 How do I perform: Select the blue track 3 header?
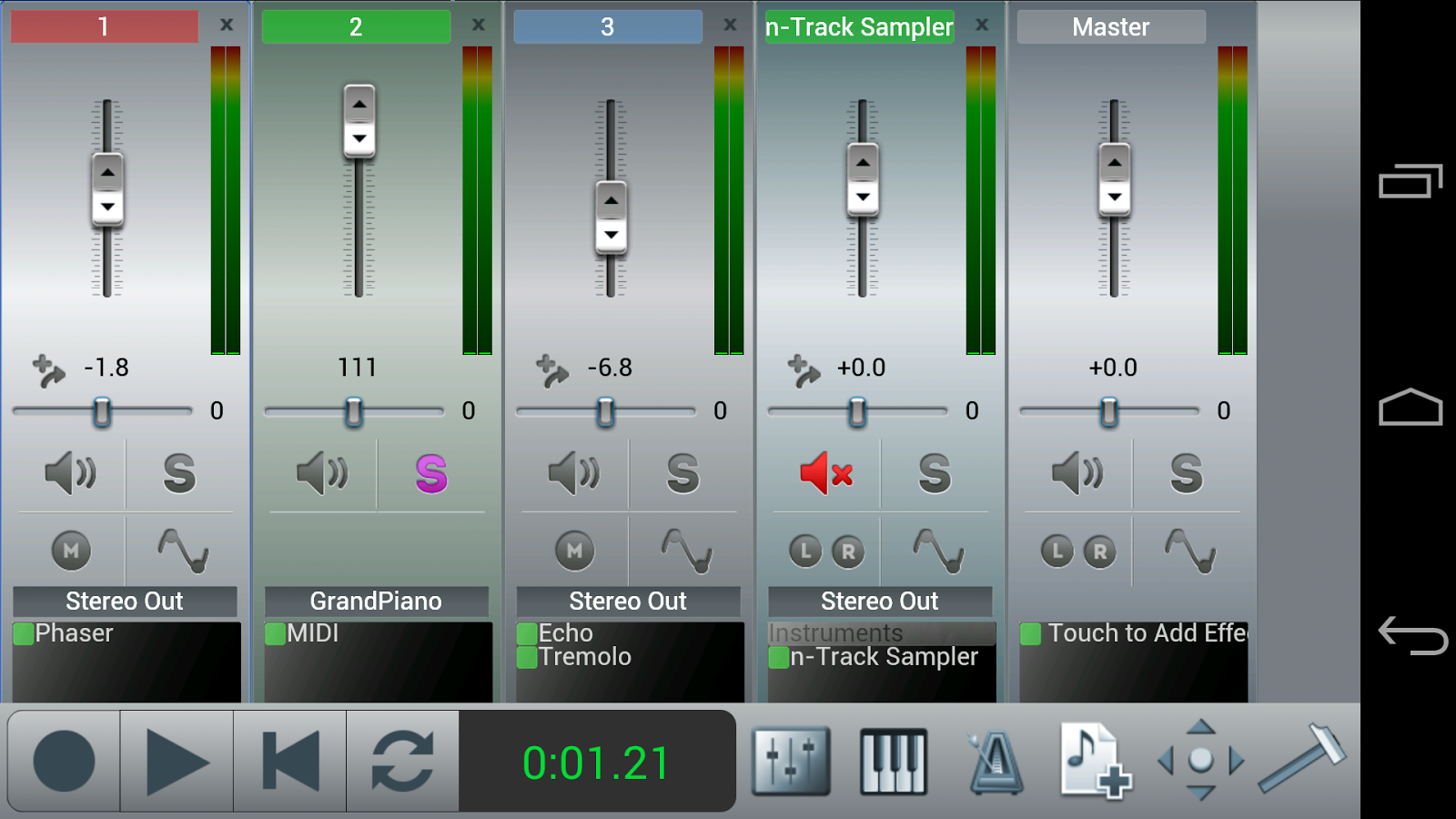click(x=608, y=26)
